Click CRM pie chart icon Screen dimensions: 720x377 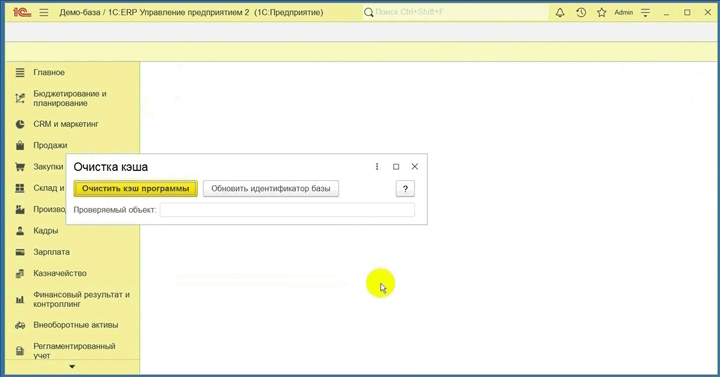click(x=20, y=124)
